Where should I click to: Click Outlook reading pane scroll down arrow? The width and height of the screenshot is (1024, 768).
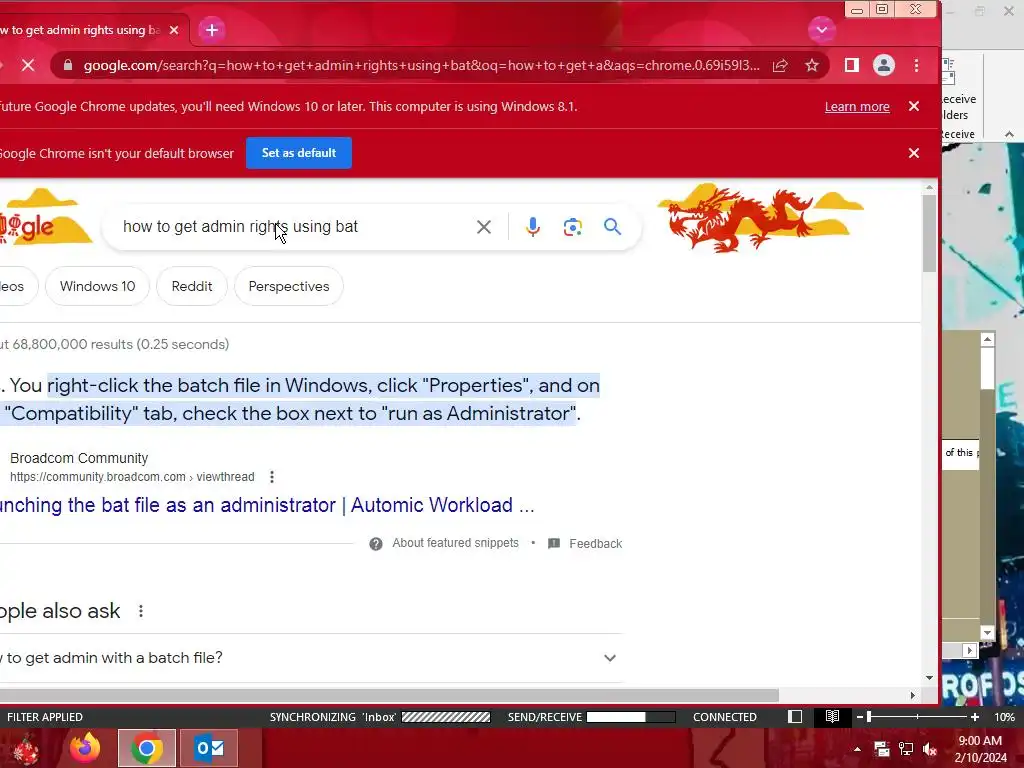[987, 633]
